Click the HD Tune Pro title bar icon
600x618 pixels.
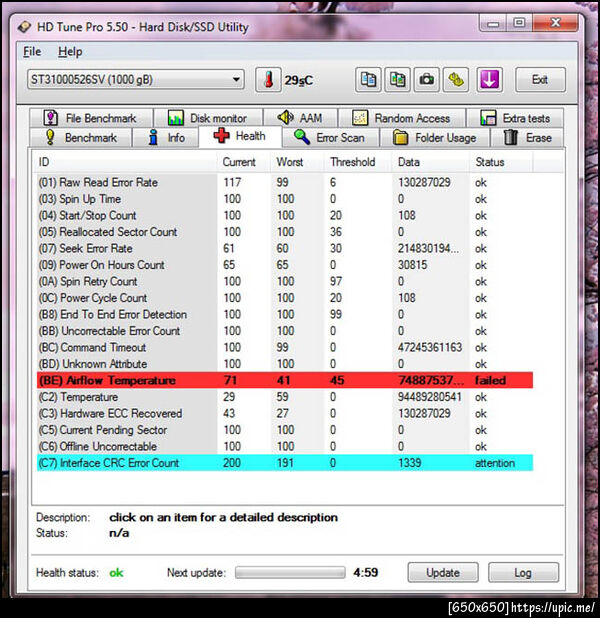[x=24, y=27]
